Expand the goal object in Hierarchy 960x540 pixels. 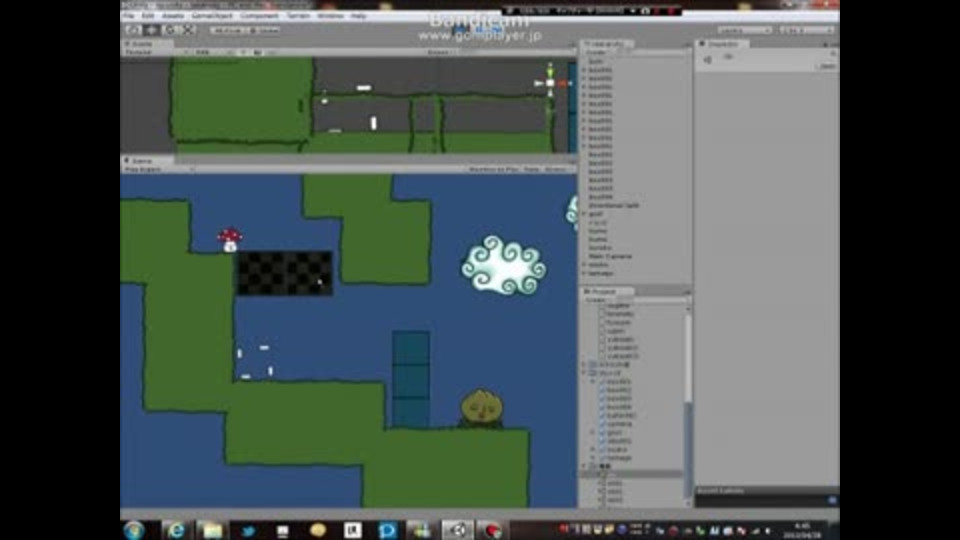coord(585,214)
